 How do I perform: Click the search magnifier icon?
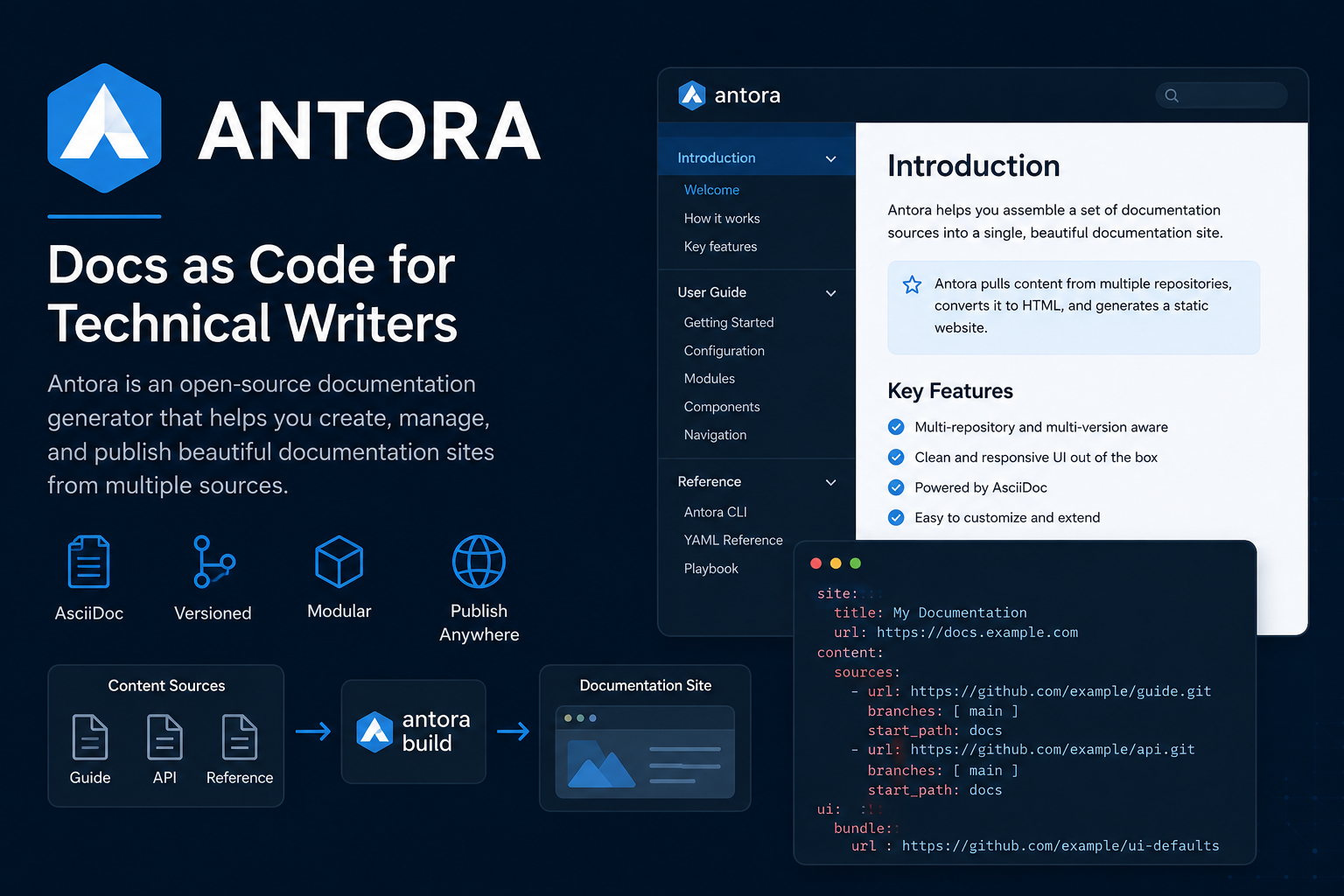(x=1172, y=95)
